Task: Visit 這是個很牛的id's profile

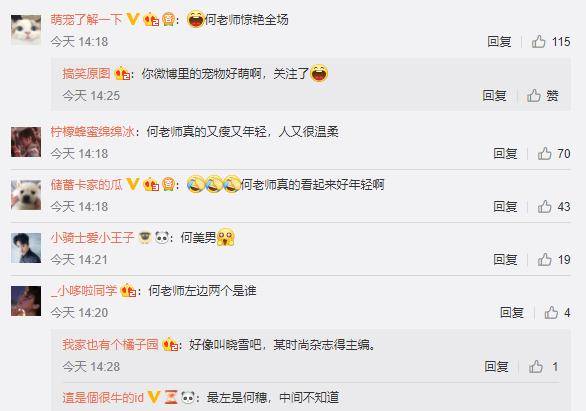Action: coord(103,397)
